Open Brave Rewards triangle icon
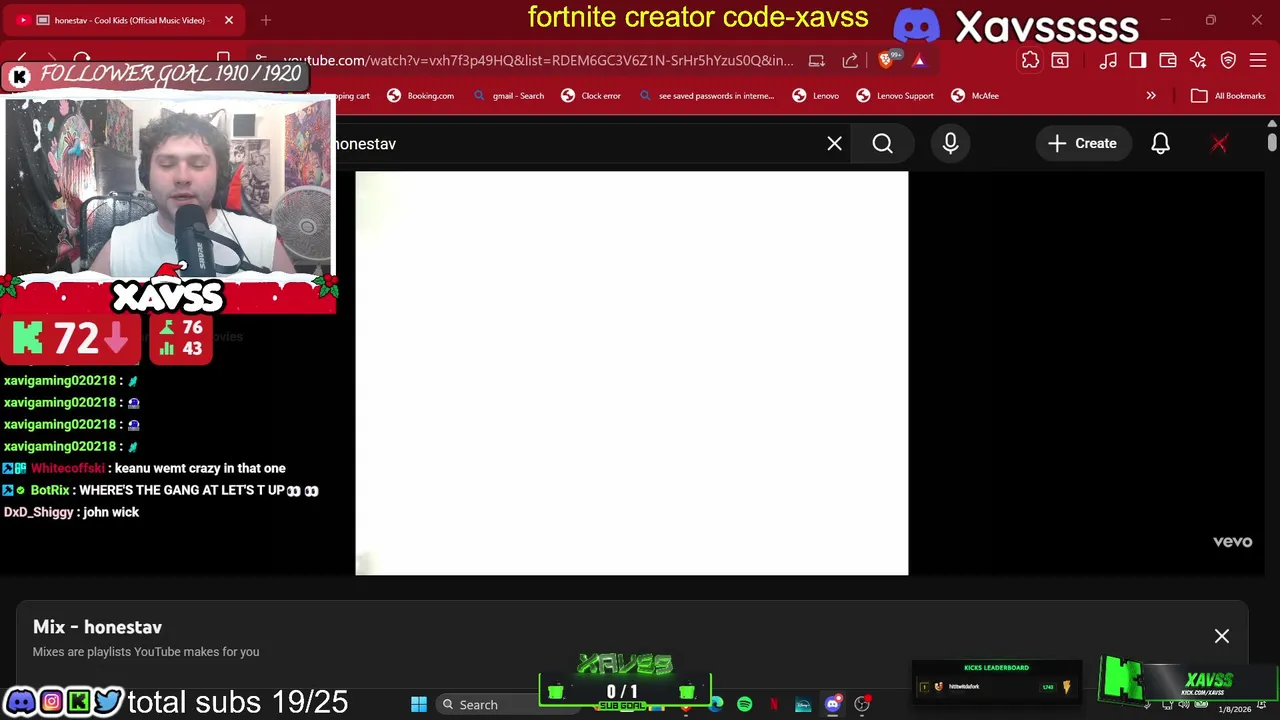Viewport: 1280px width, 720px height. pyautogui.click(x=919, y=61)
